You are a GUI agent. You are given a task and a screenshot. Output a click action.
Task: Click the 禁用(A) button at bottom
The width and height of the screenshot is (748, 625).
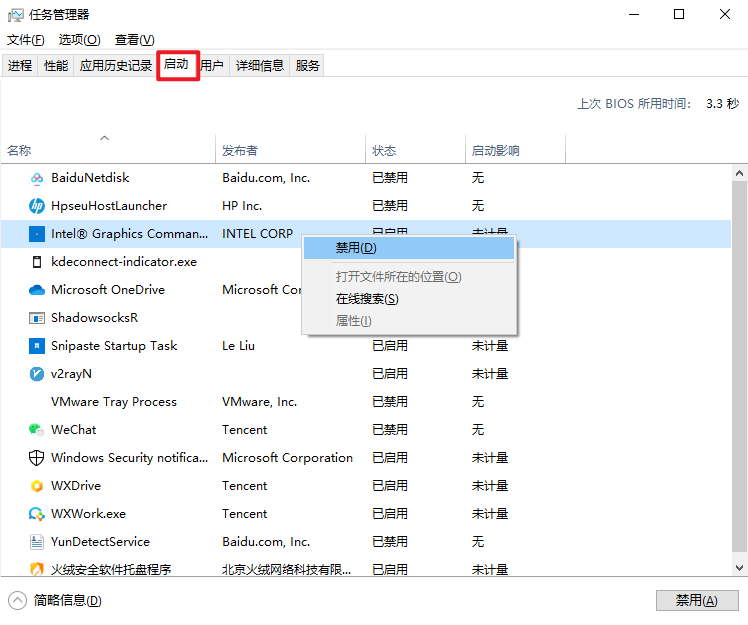697,600
